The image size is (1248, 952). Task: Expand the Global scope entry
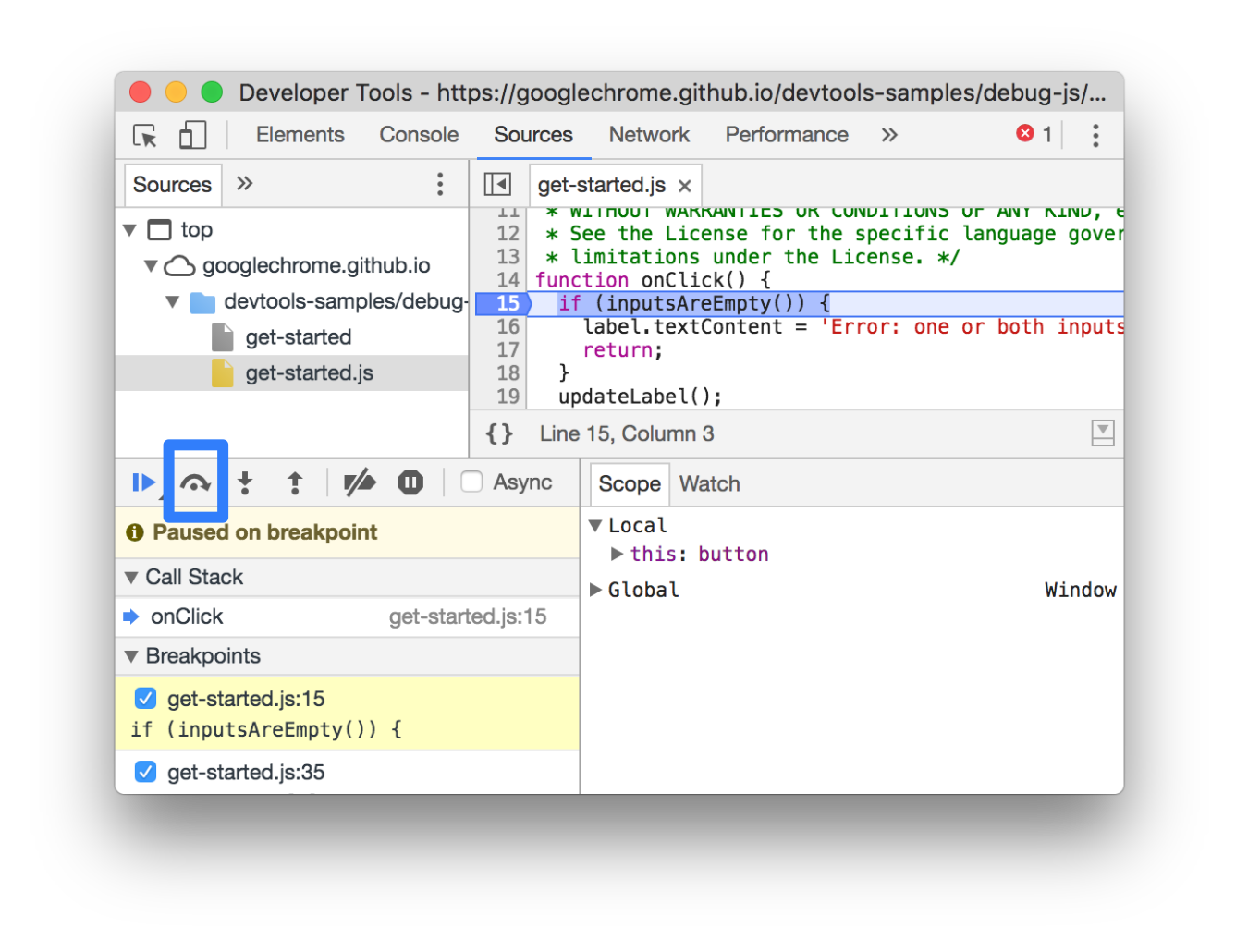tap(595, 590)
